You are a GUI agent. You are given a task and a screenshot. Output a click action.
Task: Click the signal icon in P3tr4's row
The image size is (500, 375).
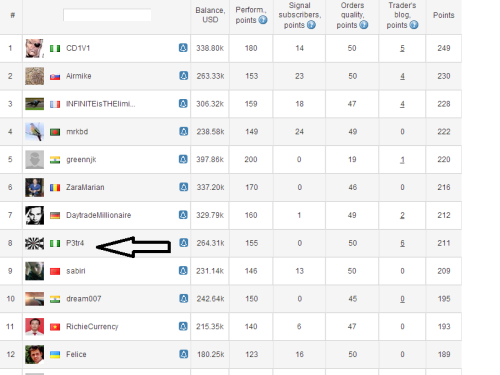(x=183, y=242)
